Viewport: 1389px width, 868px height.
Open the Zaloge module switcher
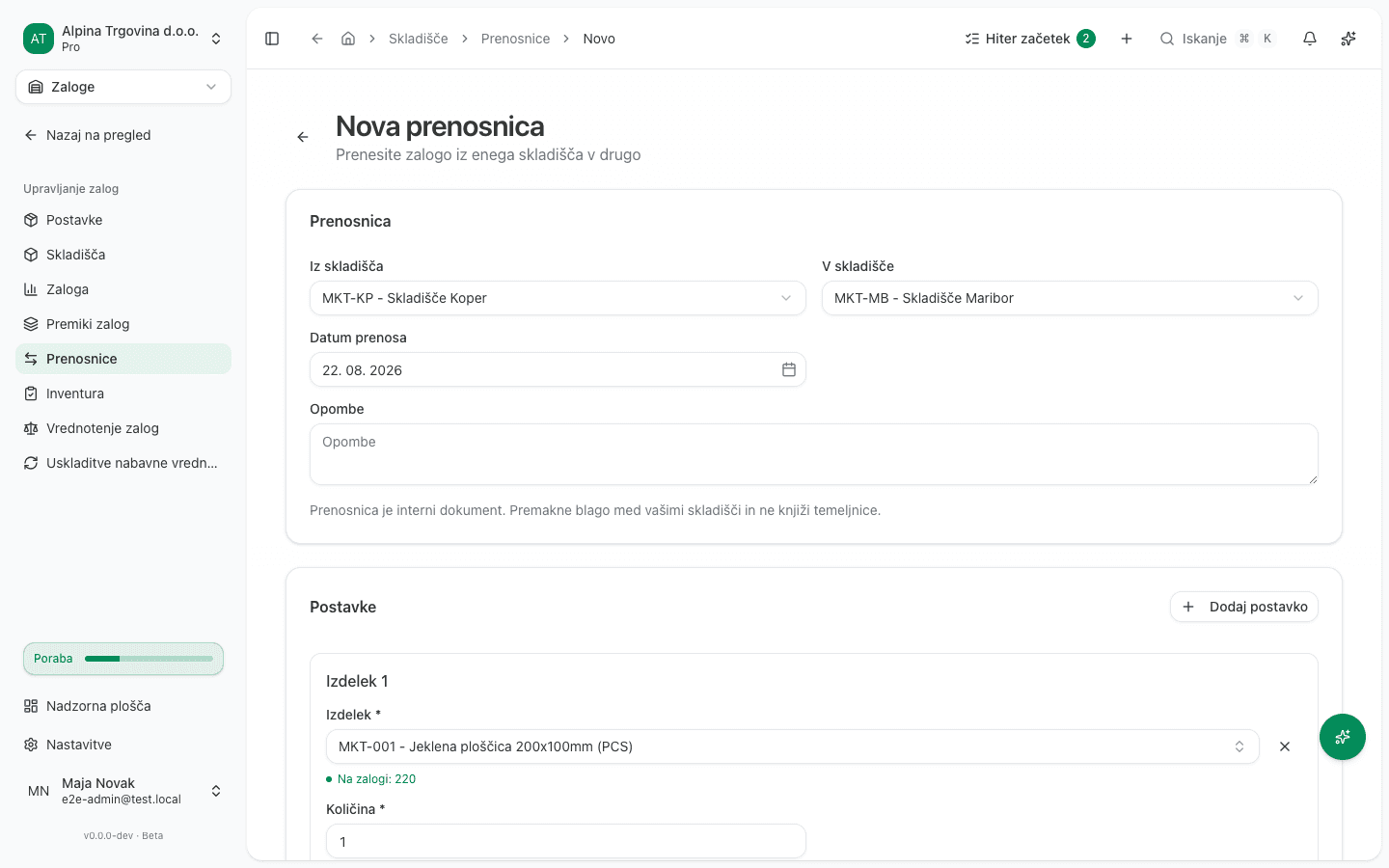click(x=123, y=87)
